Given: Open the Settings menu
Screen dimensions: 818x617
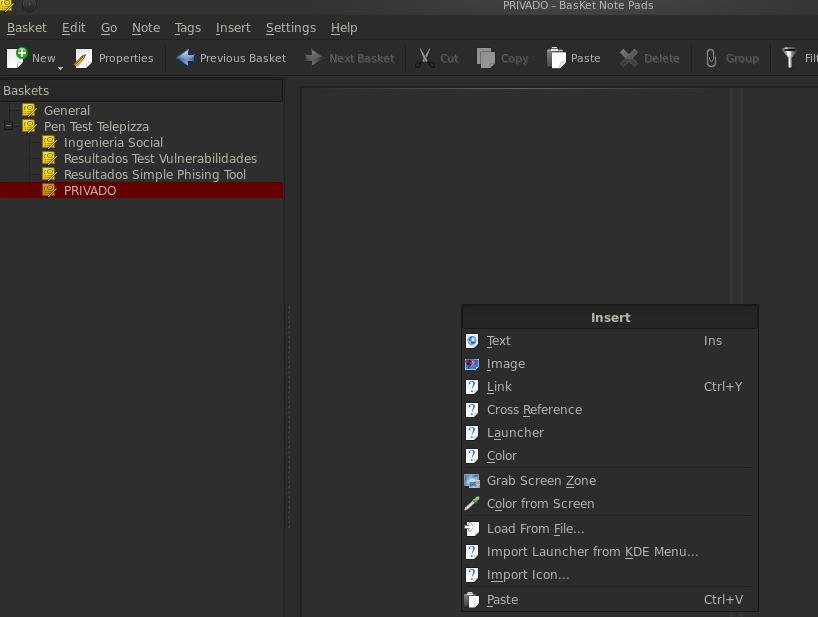Looking at the screenshot, I should click(290, 28).
